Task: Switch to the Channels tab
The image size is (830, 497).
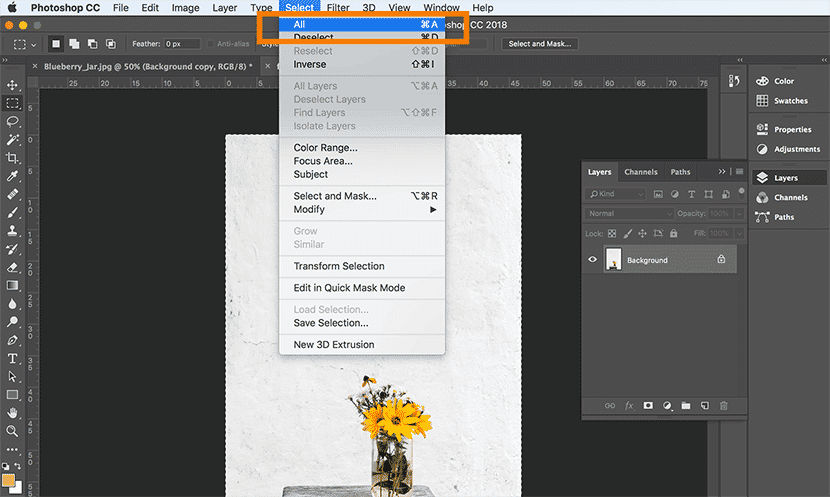Action: pos(641,172)
